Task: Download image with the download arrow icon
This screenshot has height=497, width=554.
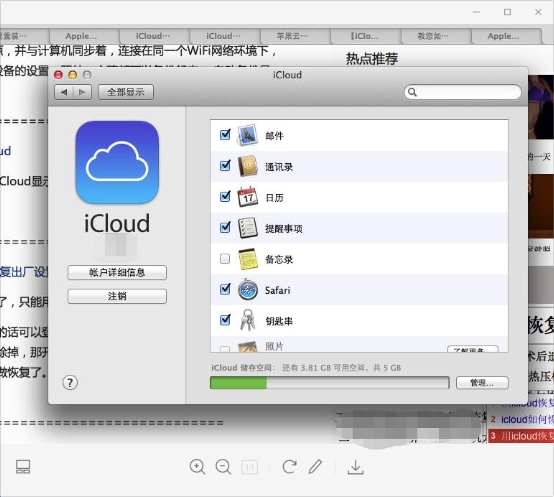Action: pyautogui.click(x=355, y=467)
